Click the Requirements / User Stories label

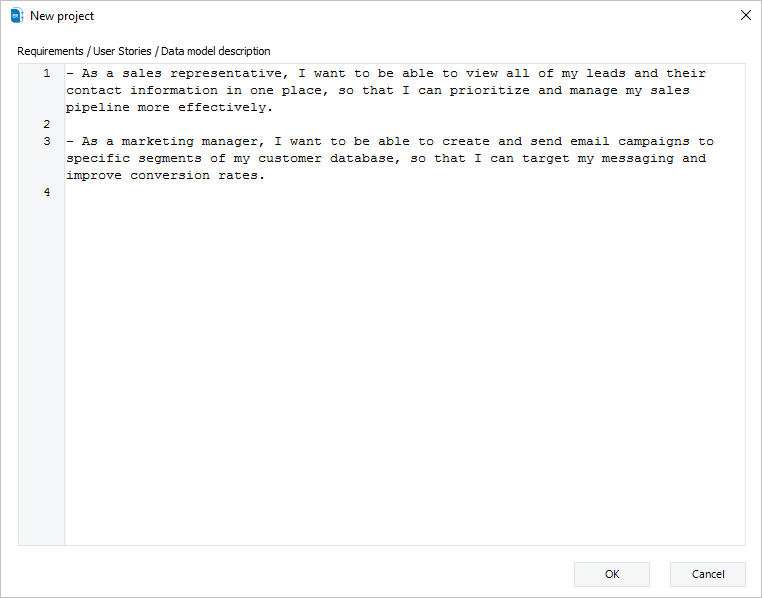click(144, 51)
